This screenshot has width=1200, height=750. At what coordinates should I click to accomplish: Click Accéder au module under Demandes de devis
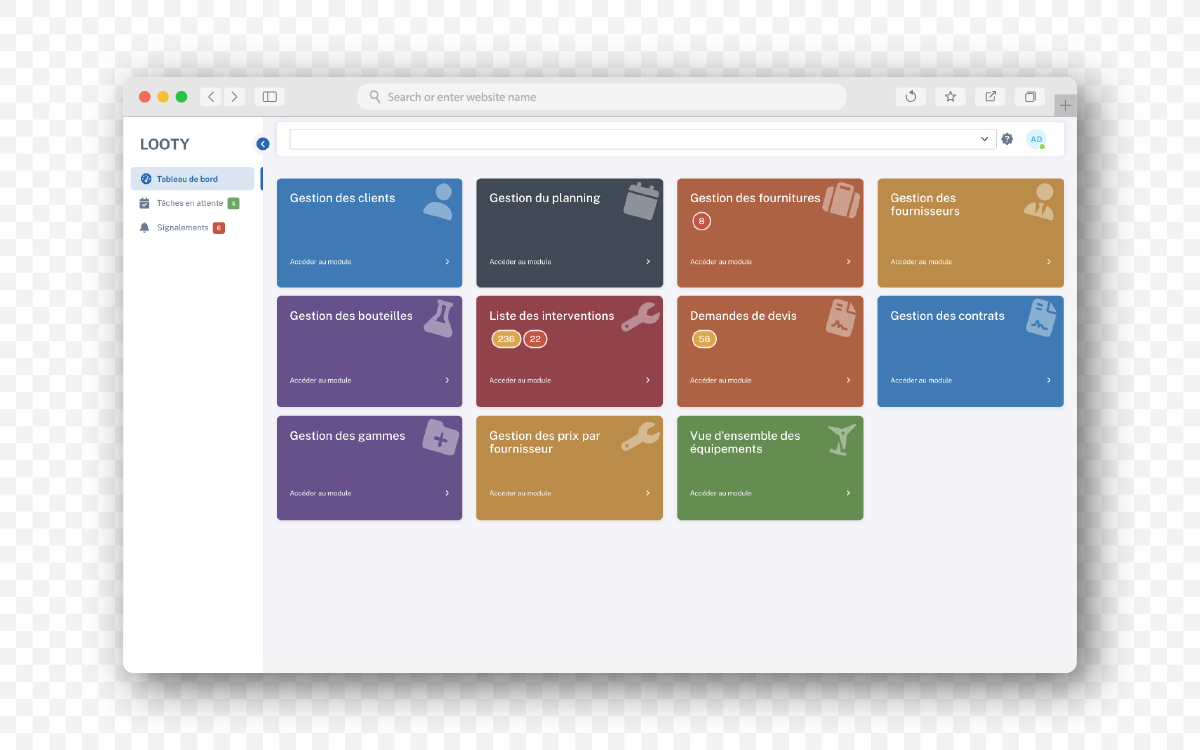pos(721,380)
